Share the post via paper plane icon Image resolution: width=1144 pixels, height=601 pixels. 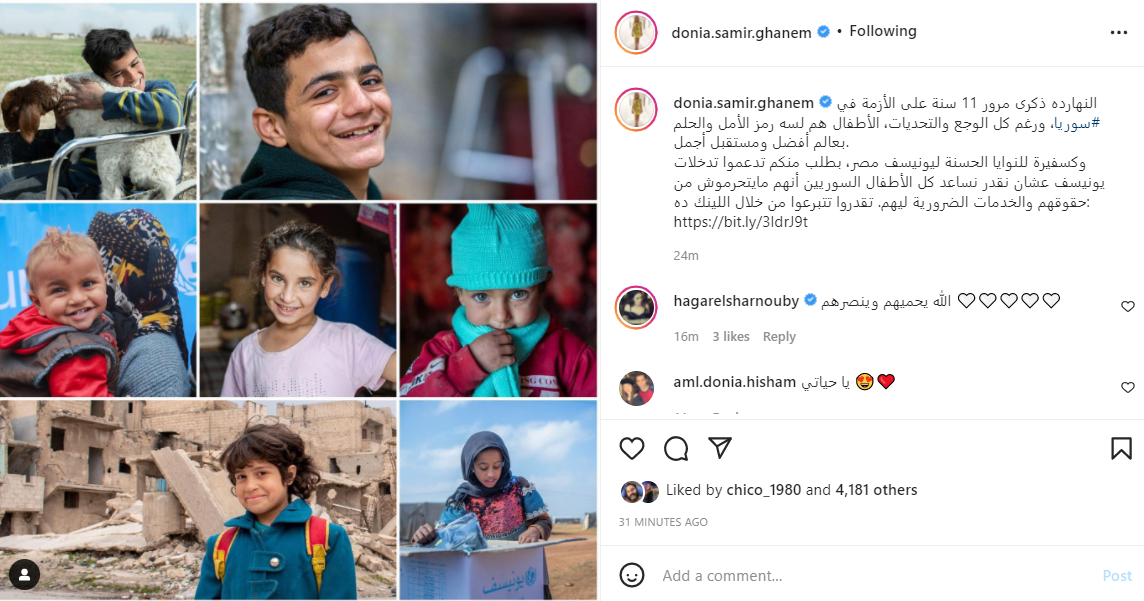(719, 448)
